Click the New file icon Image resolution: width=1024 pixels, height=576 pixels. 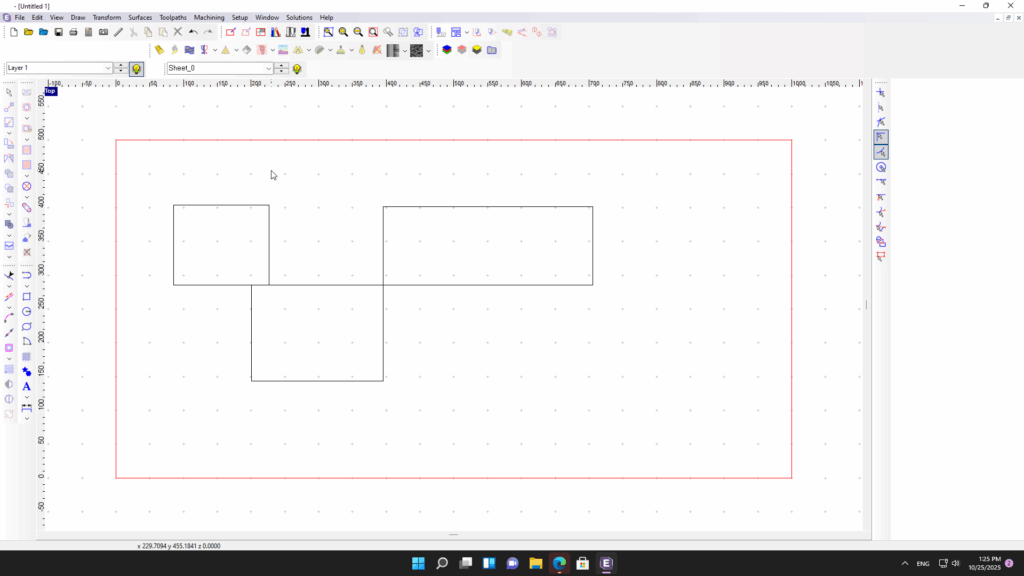[14, 32]
